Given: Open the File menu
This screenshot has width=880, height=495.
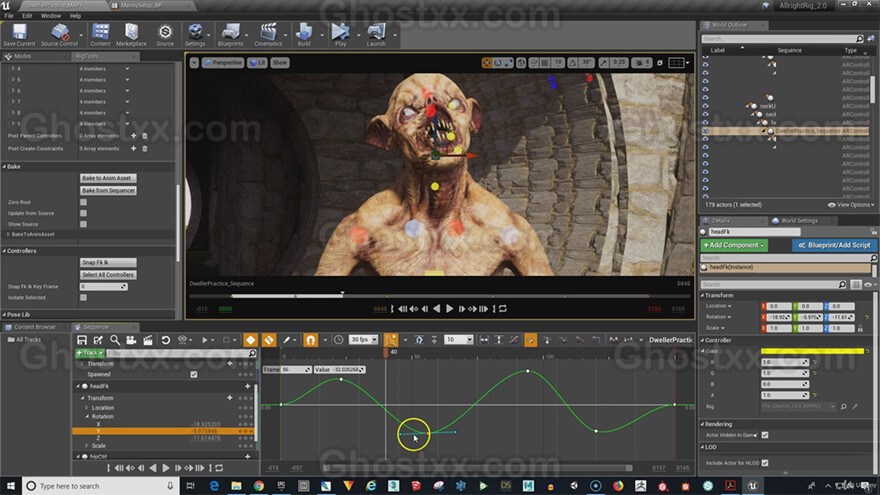Looking at the screenshot, I should click(9, 16).
